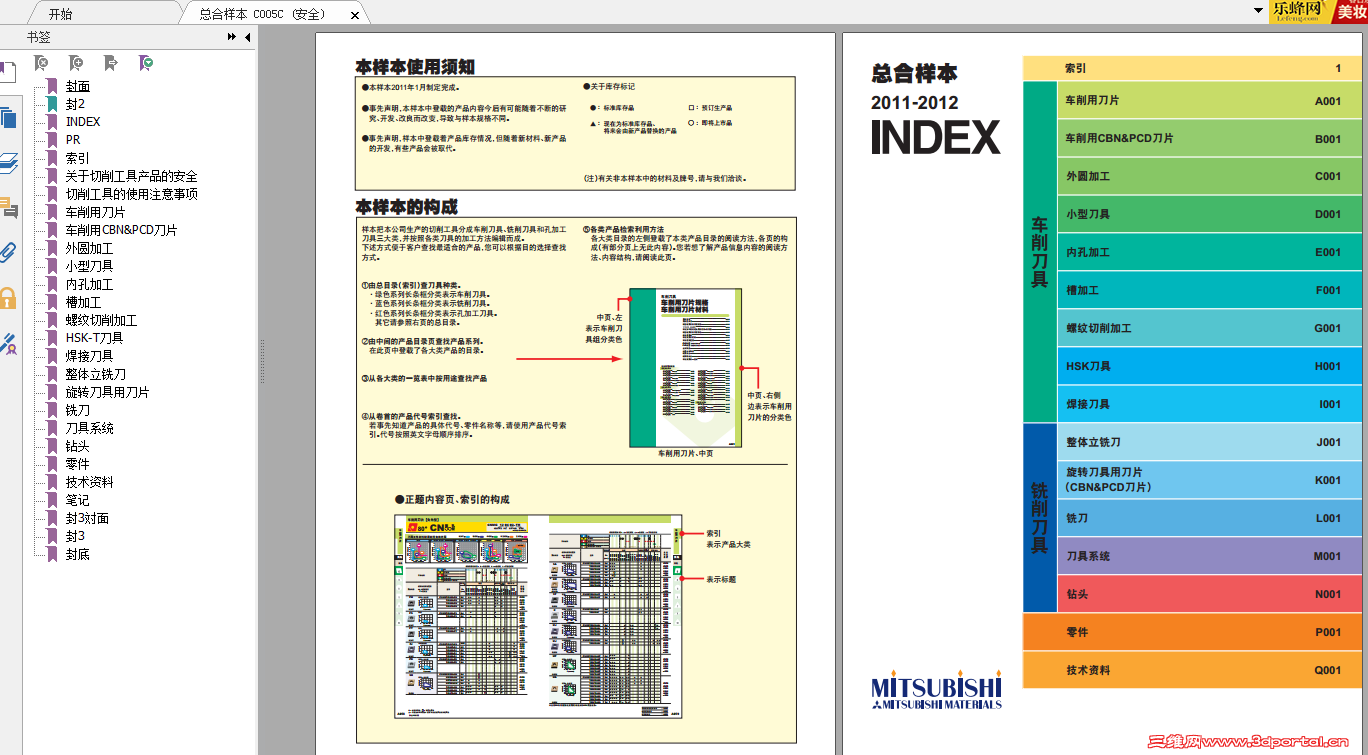
Task: Click 槽加工 F001 row on INDEX page
Action: pos(1209,290)
